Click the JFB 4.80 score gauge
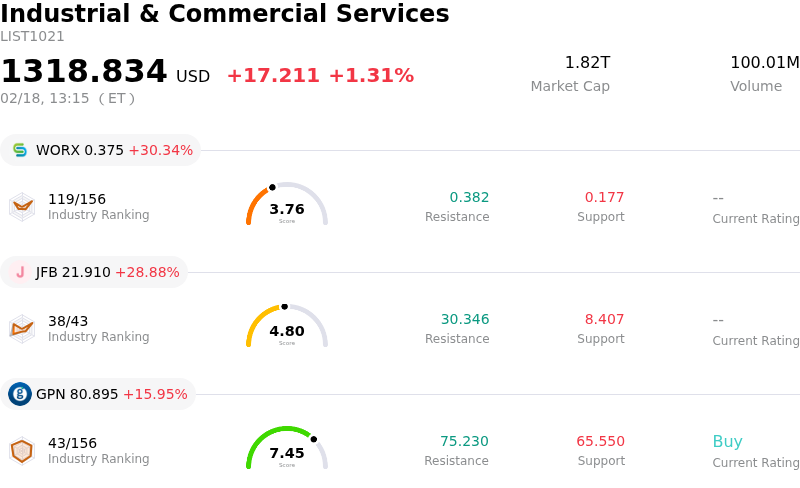Screen dimensions: 800x488 point(287,328)
